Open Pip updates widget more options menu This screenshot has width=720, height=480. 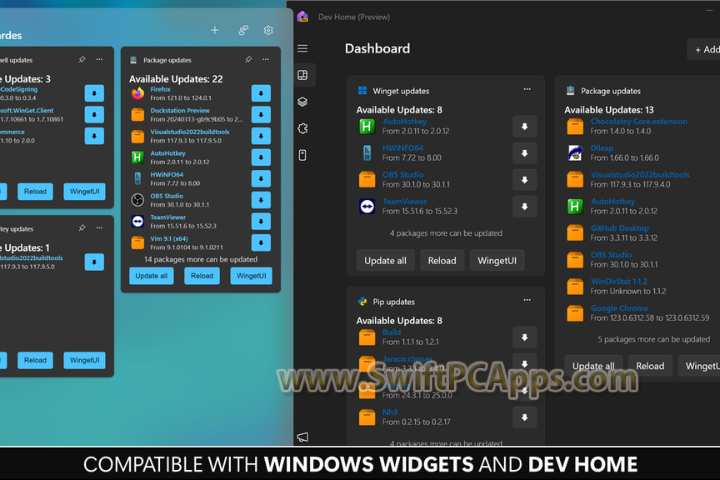click(527, 300)
